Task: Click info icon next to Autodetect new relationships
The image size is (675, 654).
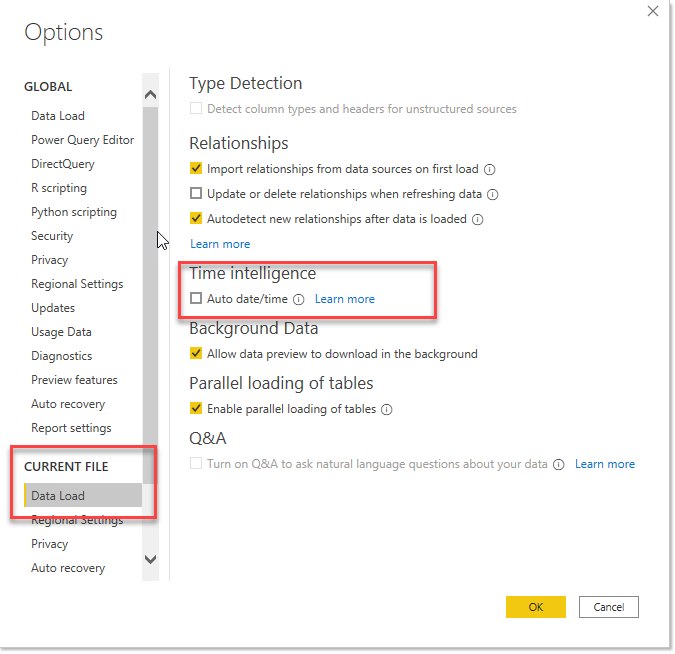Action: (x=477, y=220)
